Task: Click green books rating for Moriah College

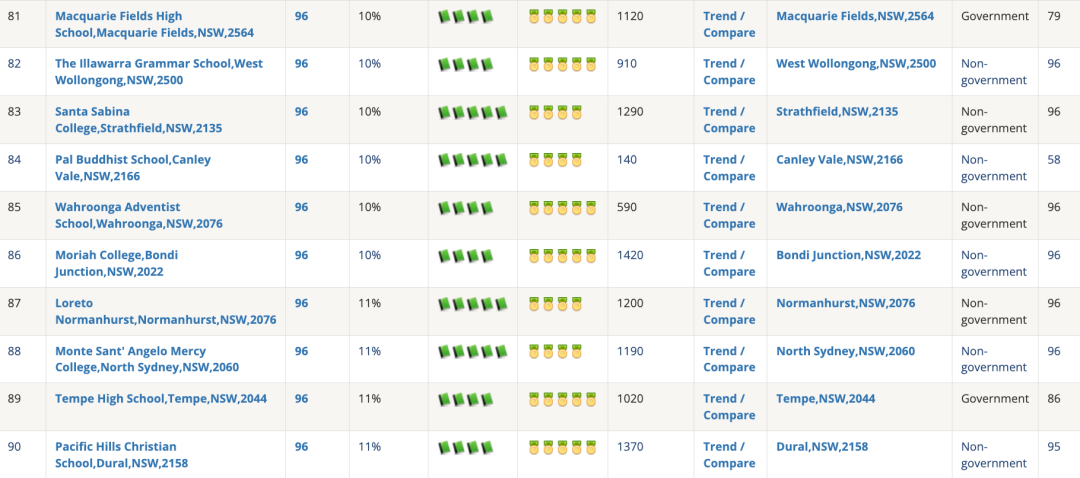Action: (x=466, y=256)
